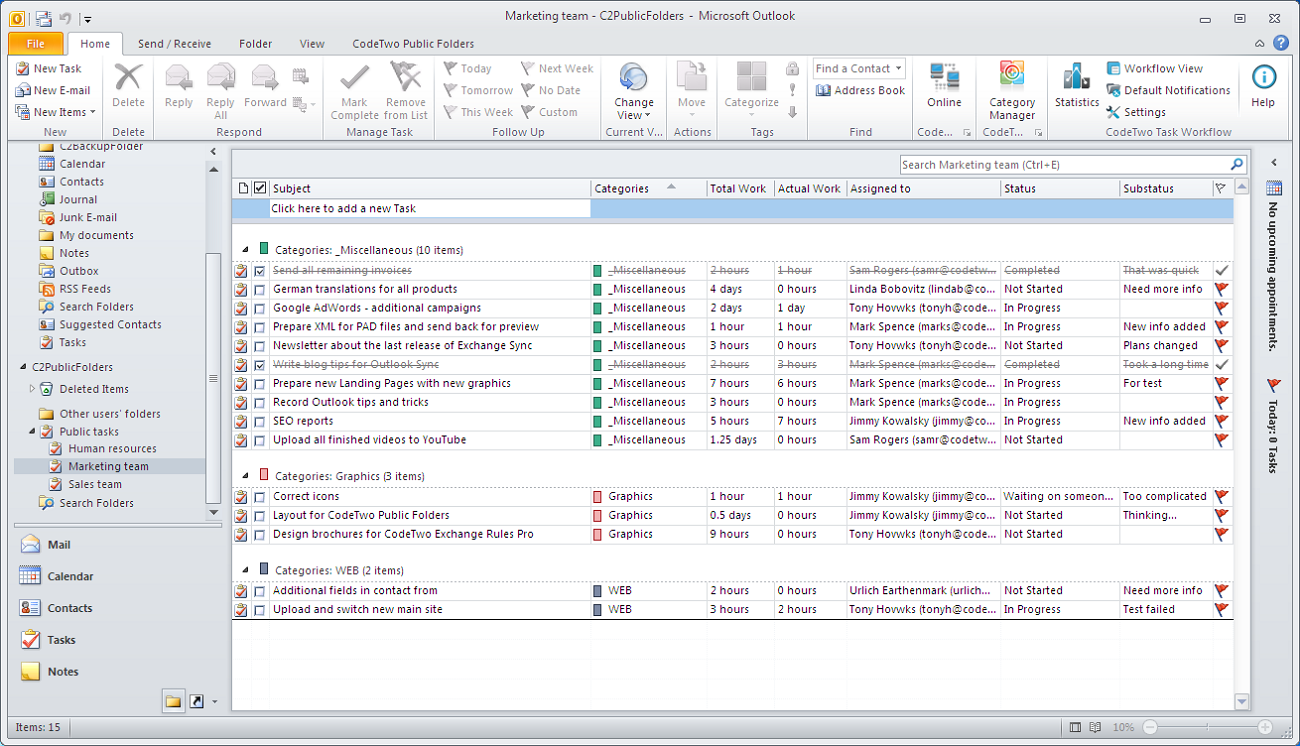Click the zoom slider in status bar
Image resolution: width=1300 pixels, height=746 pixels.
tap(1208, 728)
